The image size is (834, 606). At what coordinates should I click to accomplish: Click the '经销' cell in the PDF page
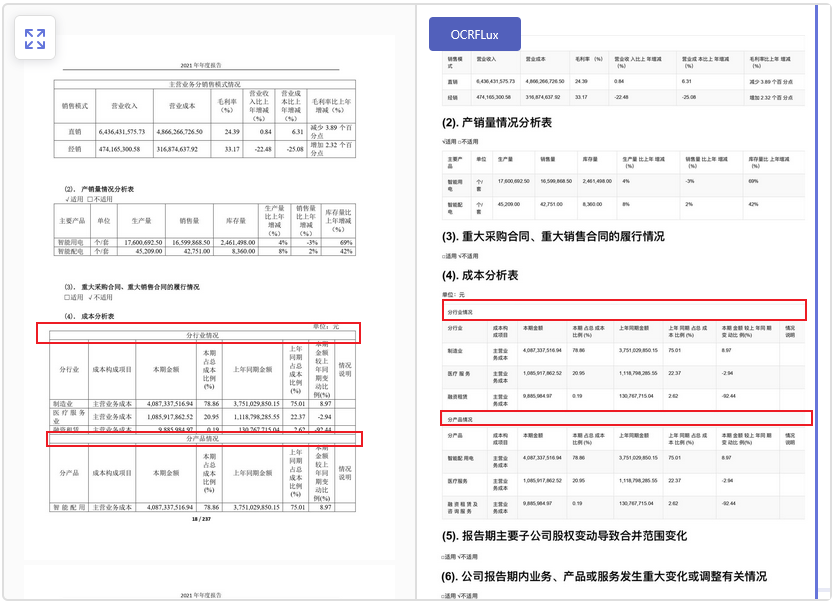(74, 149)
